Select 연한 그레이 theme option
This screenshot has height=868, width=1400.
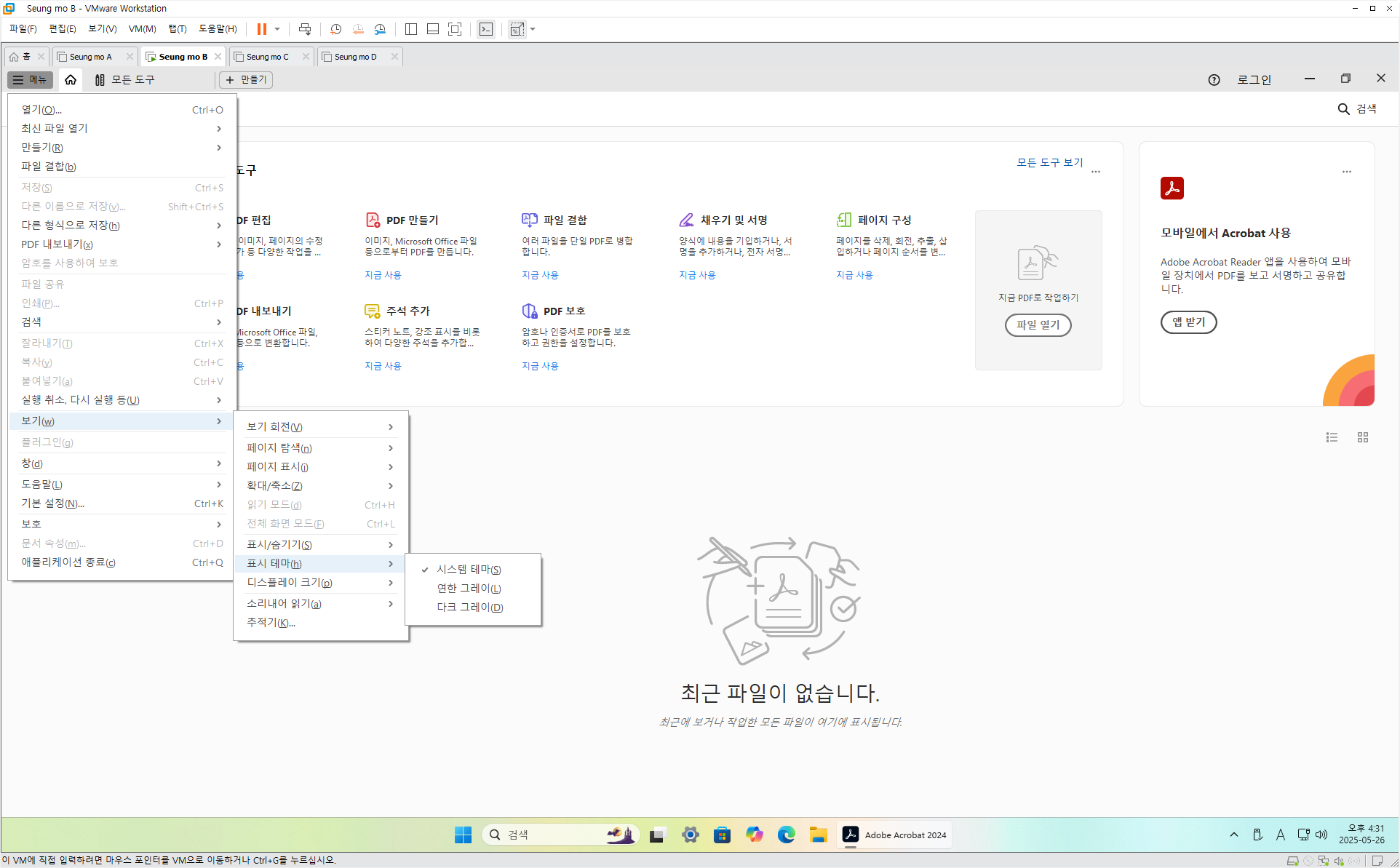click(x=469, y=588)
